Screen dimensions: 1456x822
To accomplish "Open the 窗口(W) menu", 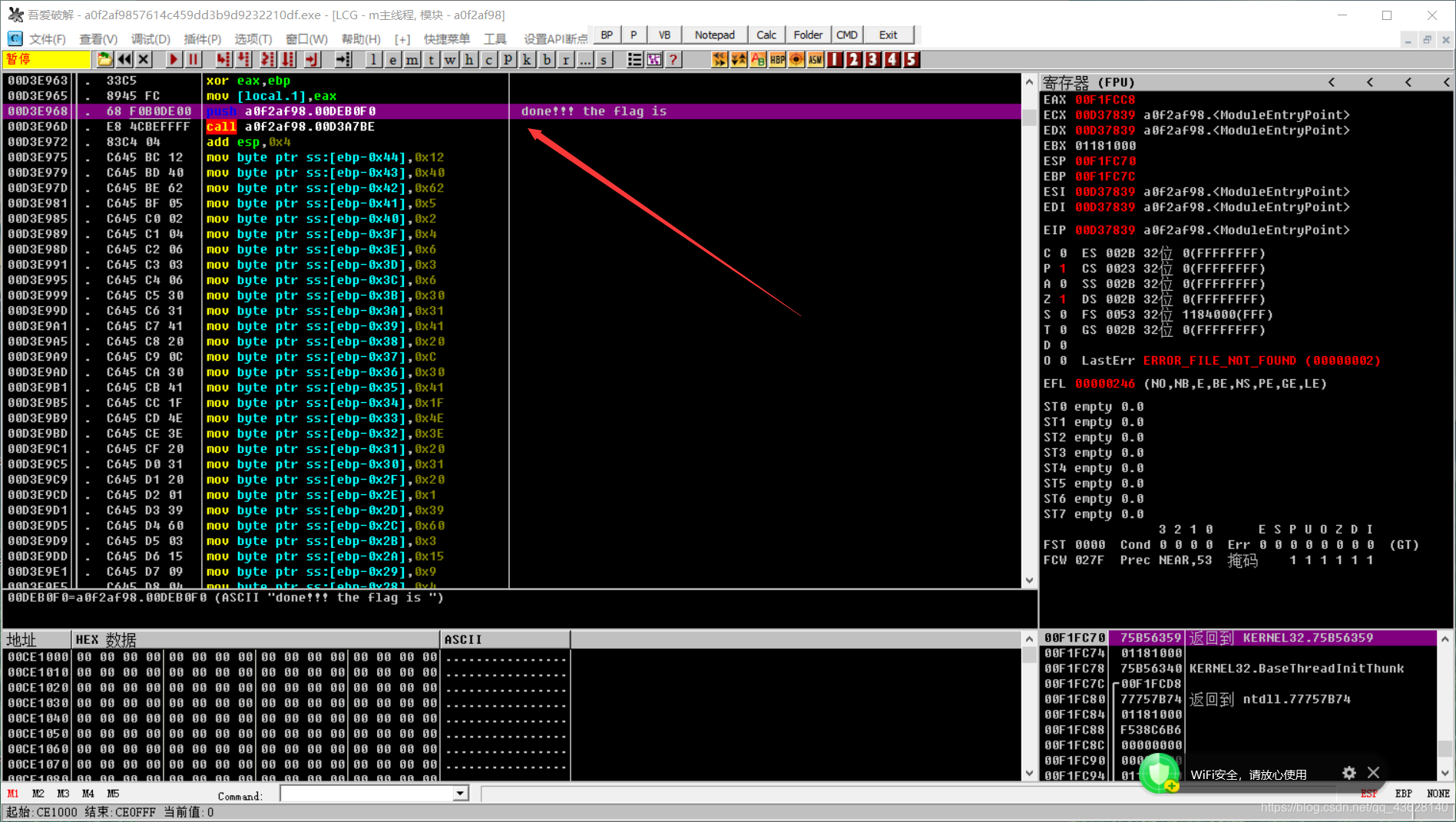I will [x=306, y=38].
